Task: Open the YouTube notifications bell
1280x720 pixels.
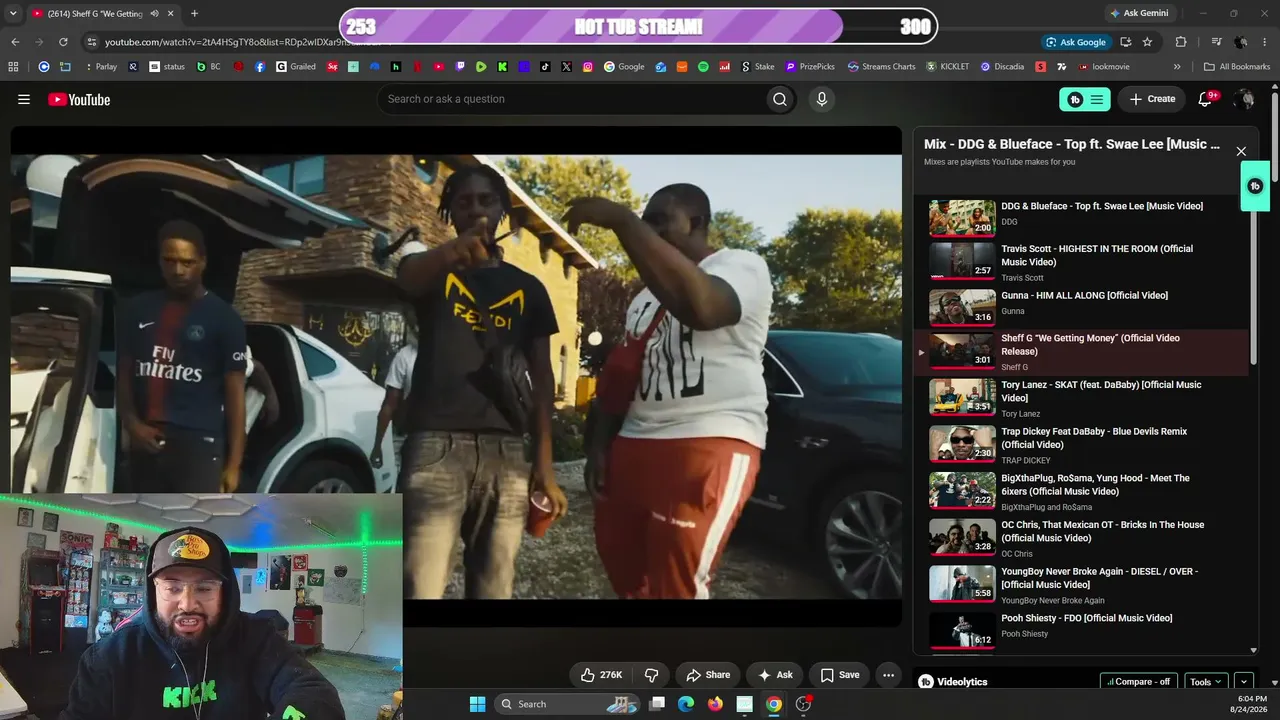Action: pos(1205,99)
